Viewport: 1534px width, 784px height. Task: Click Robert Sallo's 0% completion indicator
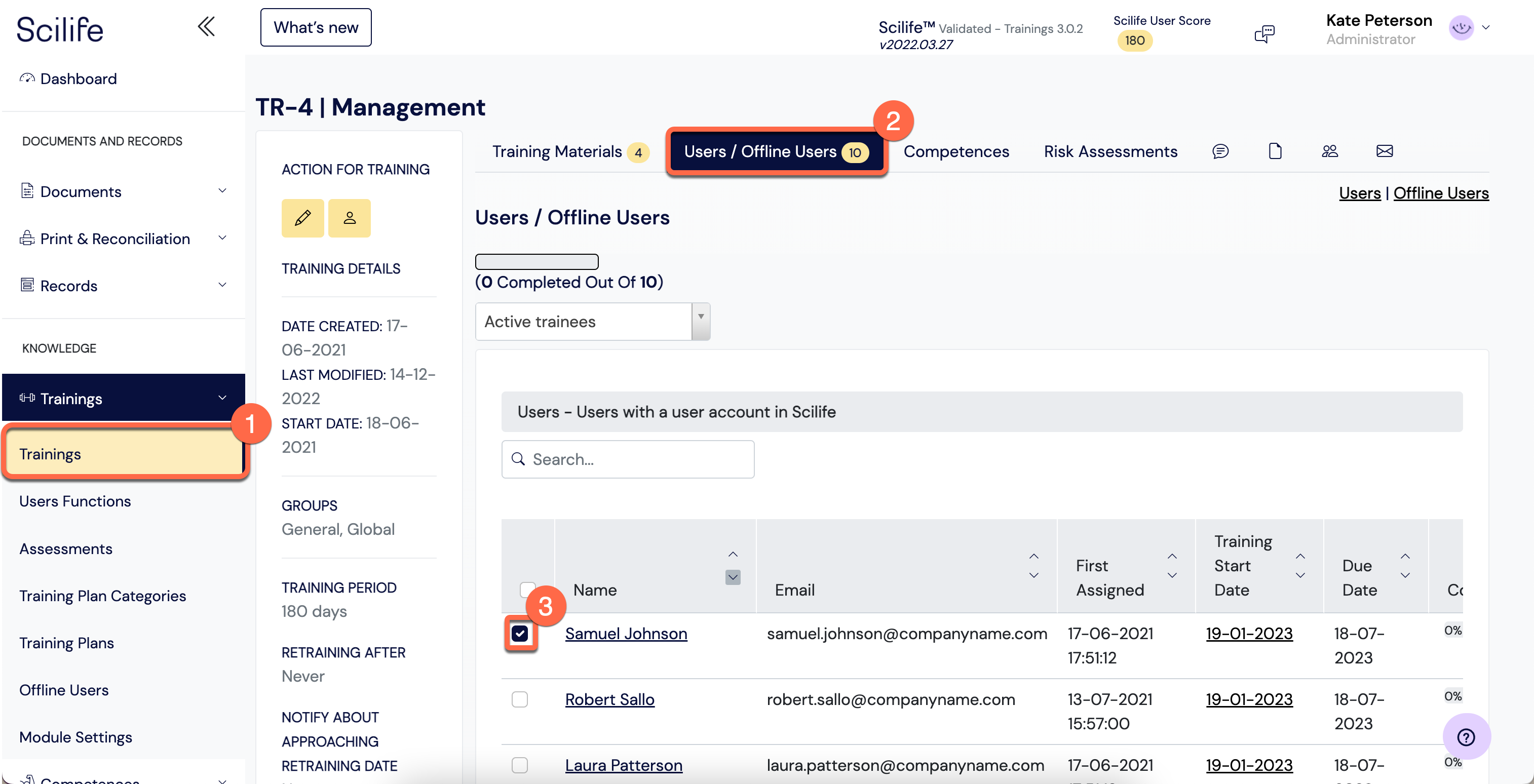pyautogui.click(x=1452, y=696)
